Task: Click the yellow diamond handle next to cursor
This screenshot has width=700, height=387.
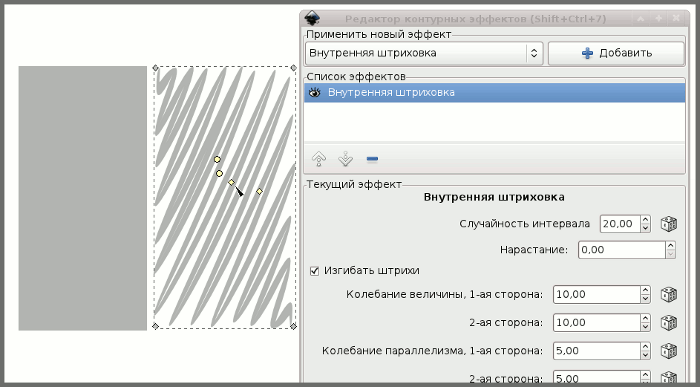Action: tap(231, 182)
